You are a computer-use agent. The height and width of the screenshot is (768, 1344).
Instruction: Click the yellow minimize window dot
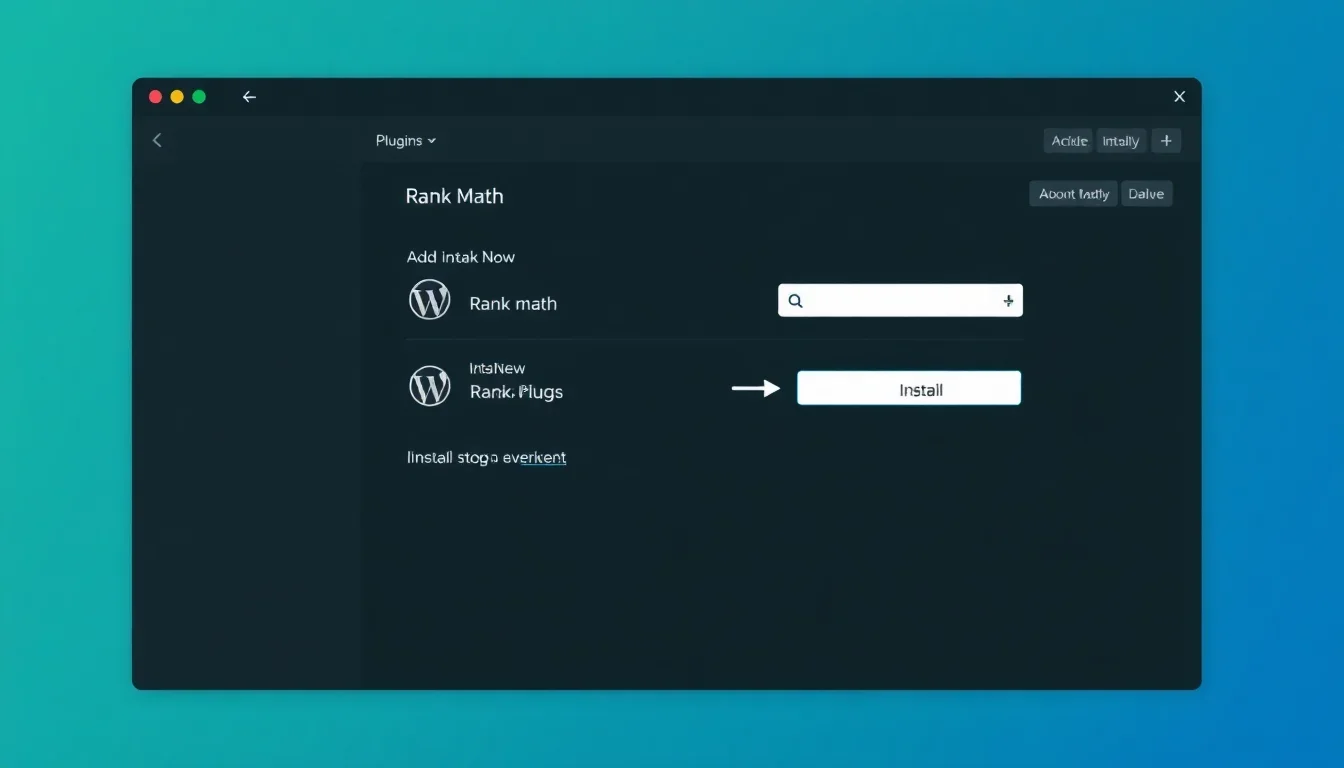pyautogui.click(x=177, y=97)
